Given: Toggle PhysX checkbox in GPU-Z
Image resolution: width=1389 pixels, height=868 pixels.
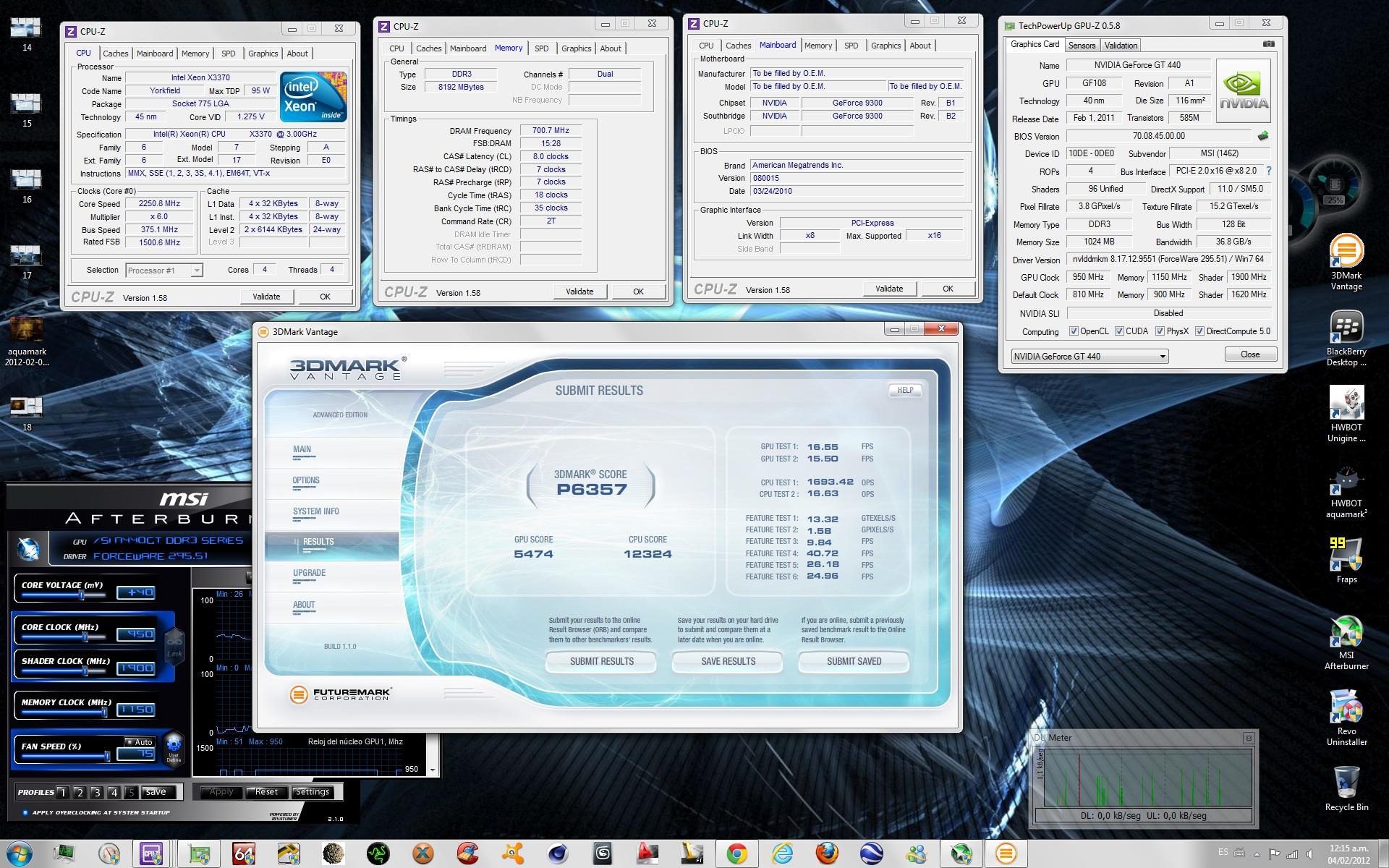Looking at the screenshot, I should (x=1160, y=331).
